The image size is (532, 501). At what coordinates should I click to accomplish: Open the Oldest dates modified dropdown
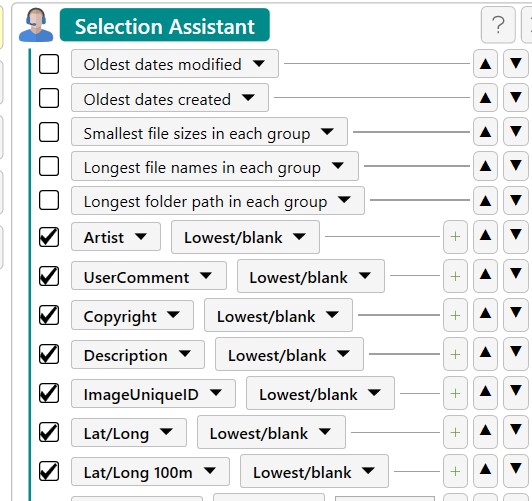coord(175,64)
